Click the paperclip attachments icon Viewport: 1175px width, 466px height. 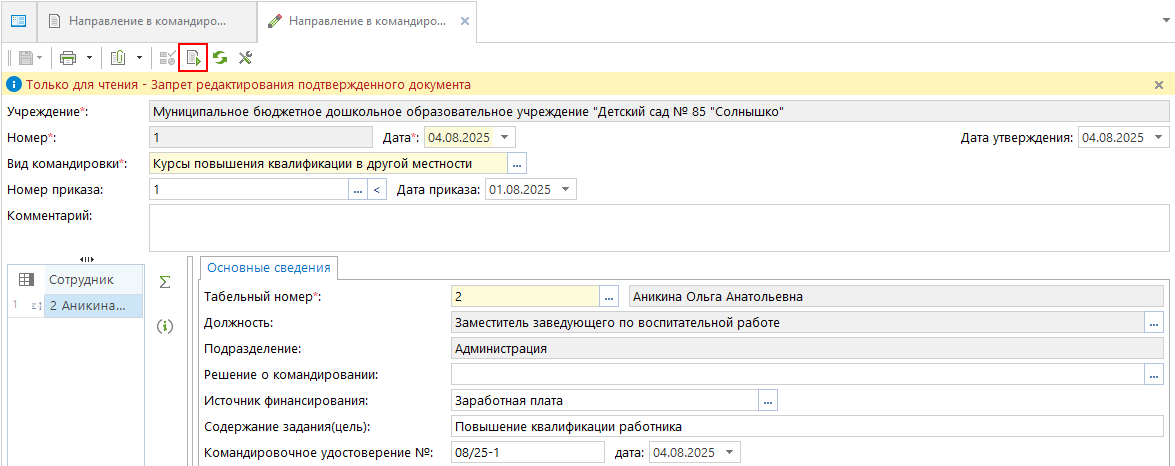tap(118, 58)
